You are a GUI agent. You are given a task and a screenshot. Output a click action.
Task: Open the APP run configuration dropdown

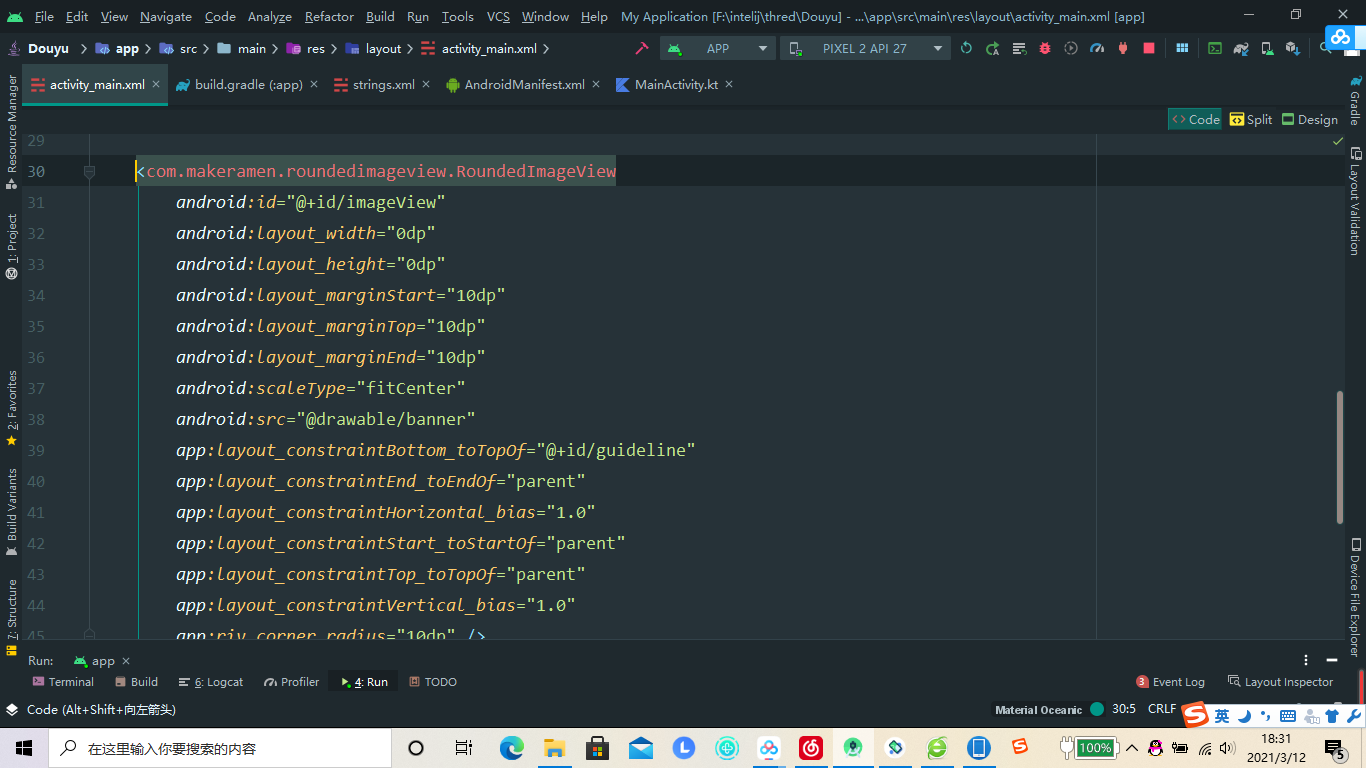click(718, 48)
